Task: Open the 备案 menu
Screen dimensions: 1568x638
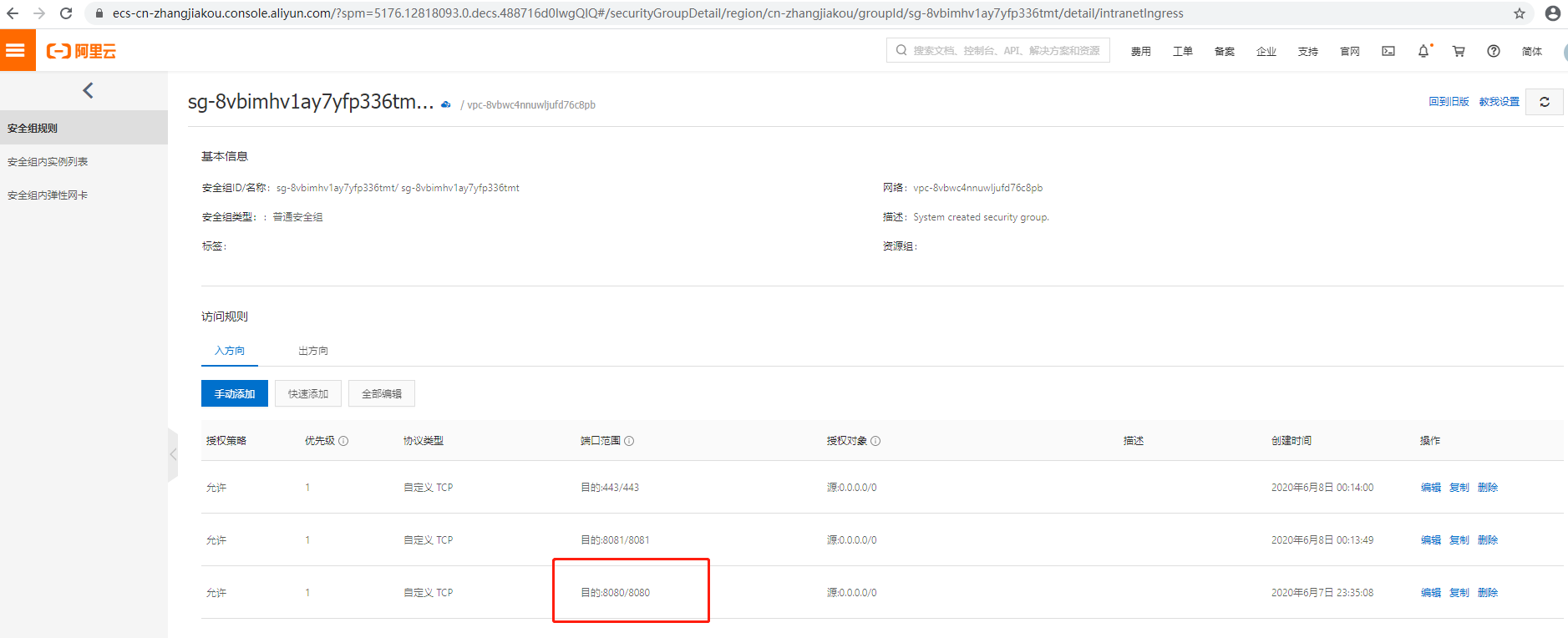Action: click(x=1225, y=51)
